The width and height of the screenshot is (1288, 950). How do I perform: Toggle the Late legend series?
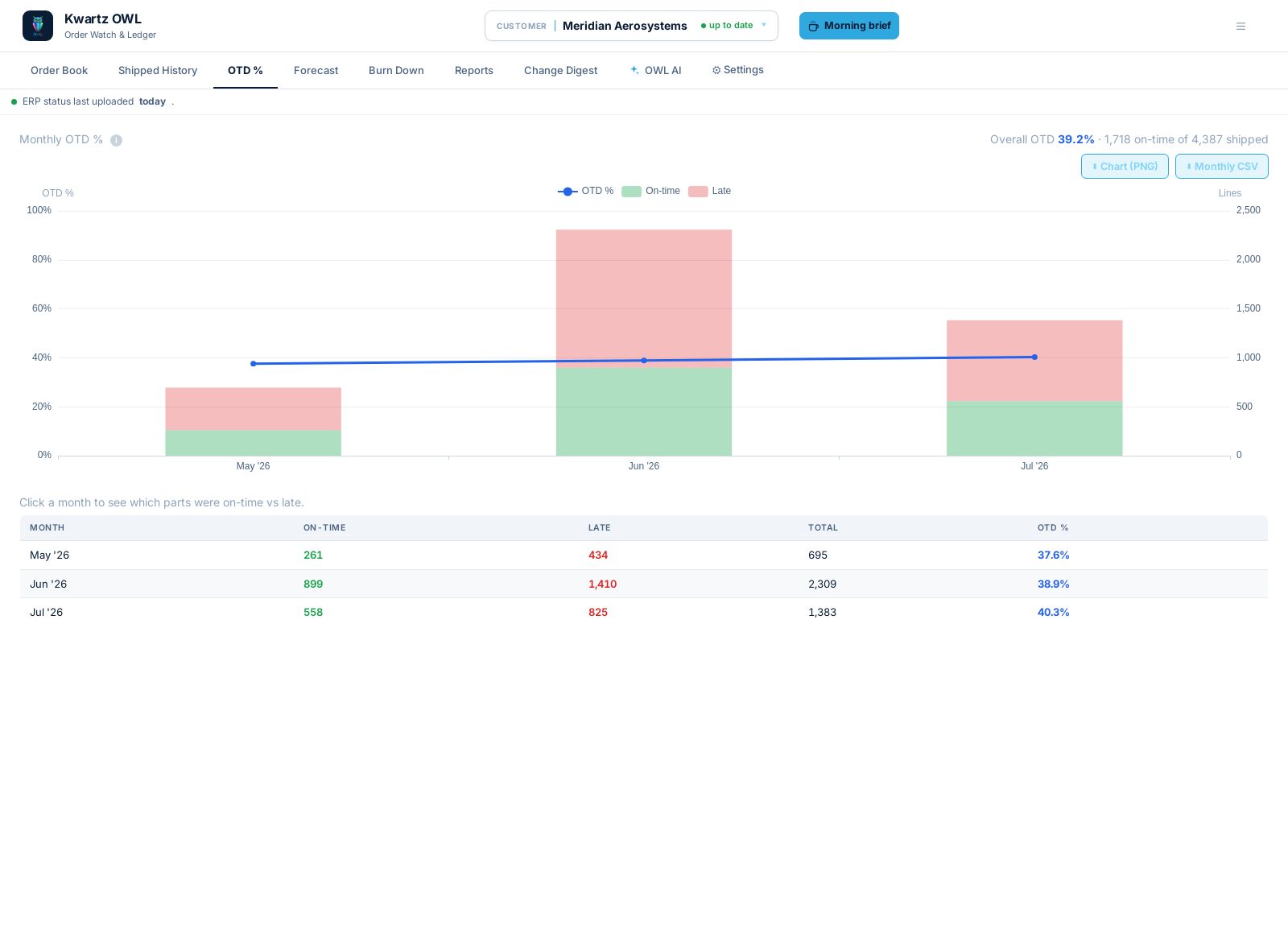click(x=709, y=191)
